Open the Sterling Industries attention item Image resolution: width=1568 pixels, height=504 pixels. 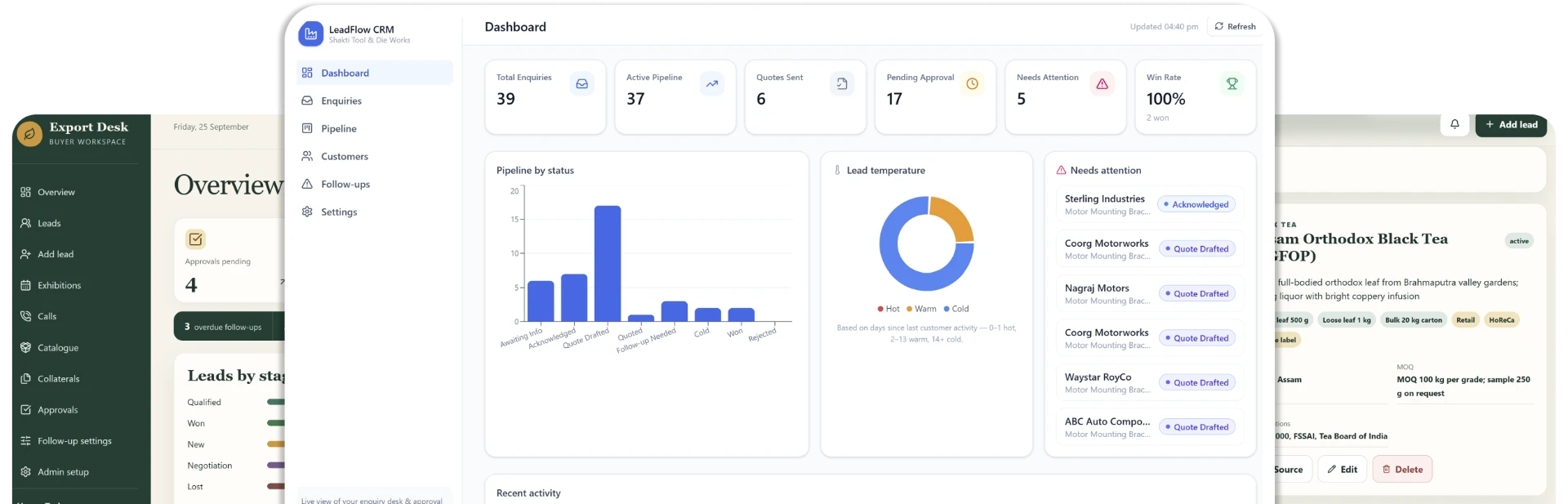[1150, 204]
